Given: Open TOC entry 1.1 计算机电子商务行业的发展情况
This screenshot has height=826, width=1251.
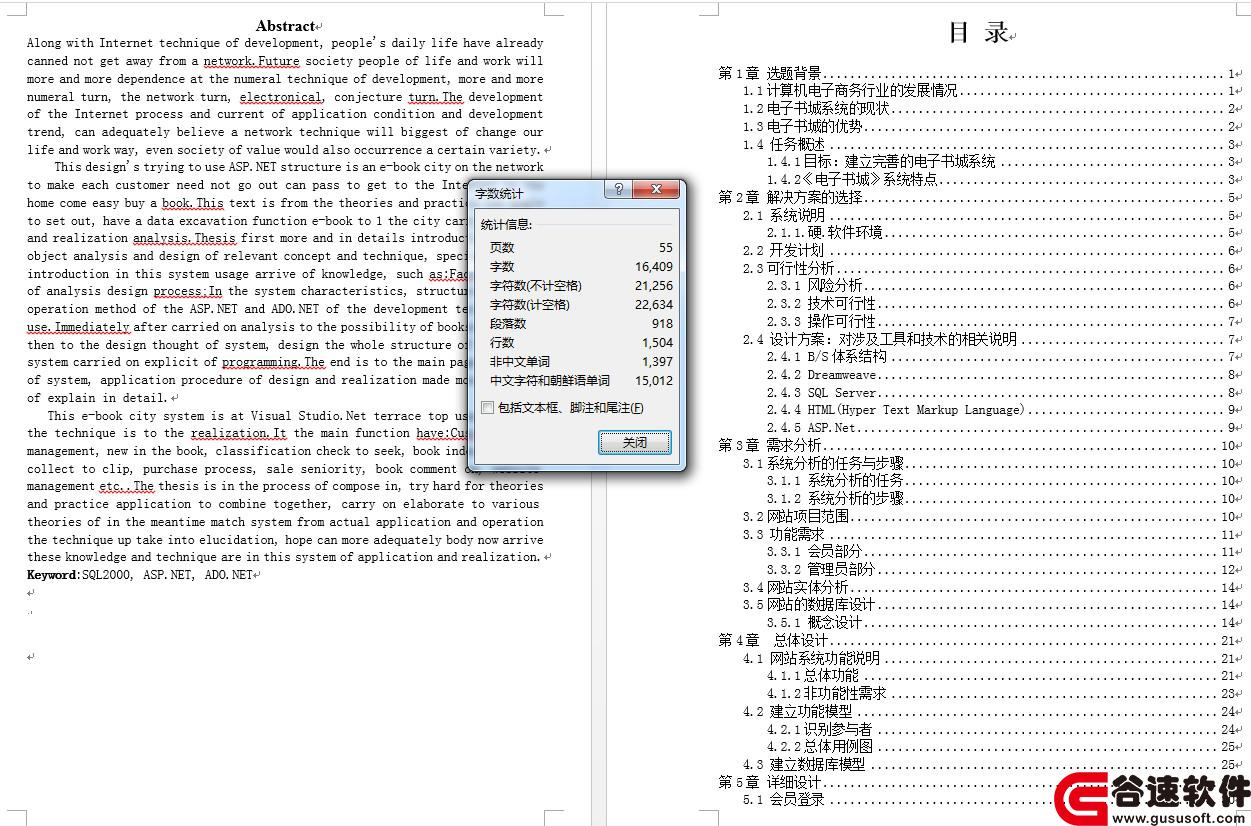Looking at the screenshot, I should click(x=991, y=91).
